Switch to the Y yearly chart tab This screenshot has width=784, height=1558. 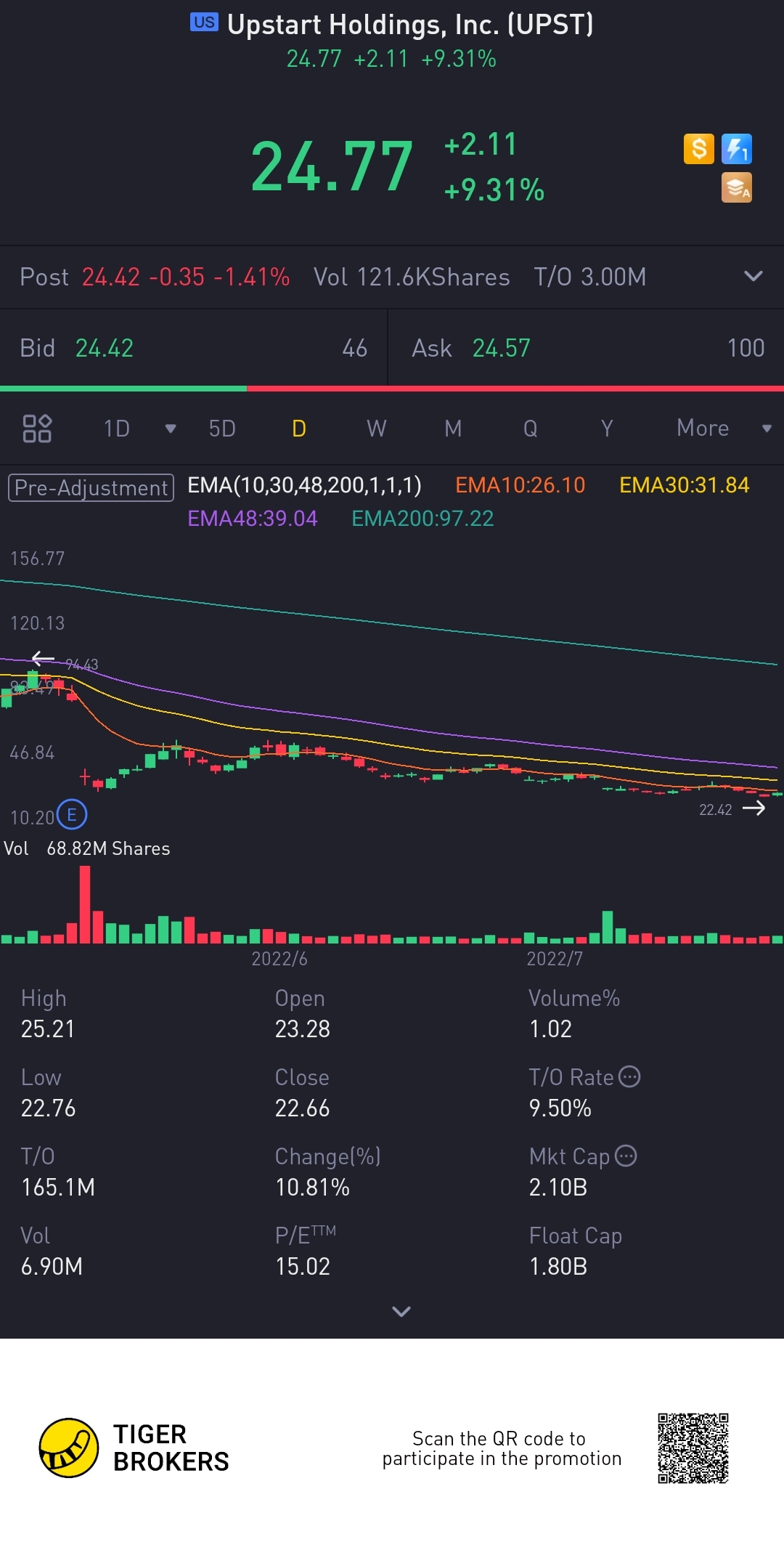click(607, 429)
